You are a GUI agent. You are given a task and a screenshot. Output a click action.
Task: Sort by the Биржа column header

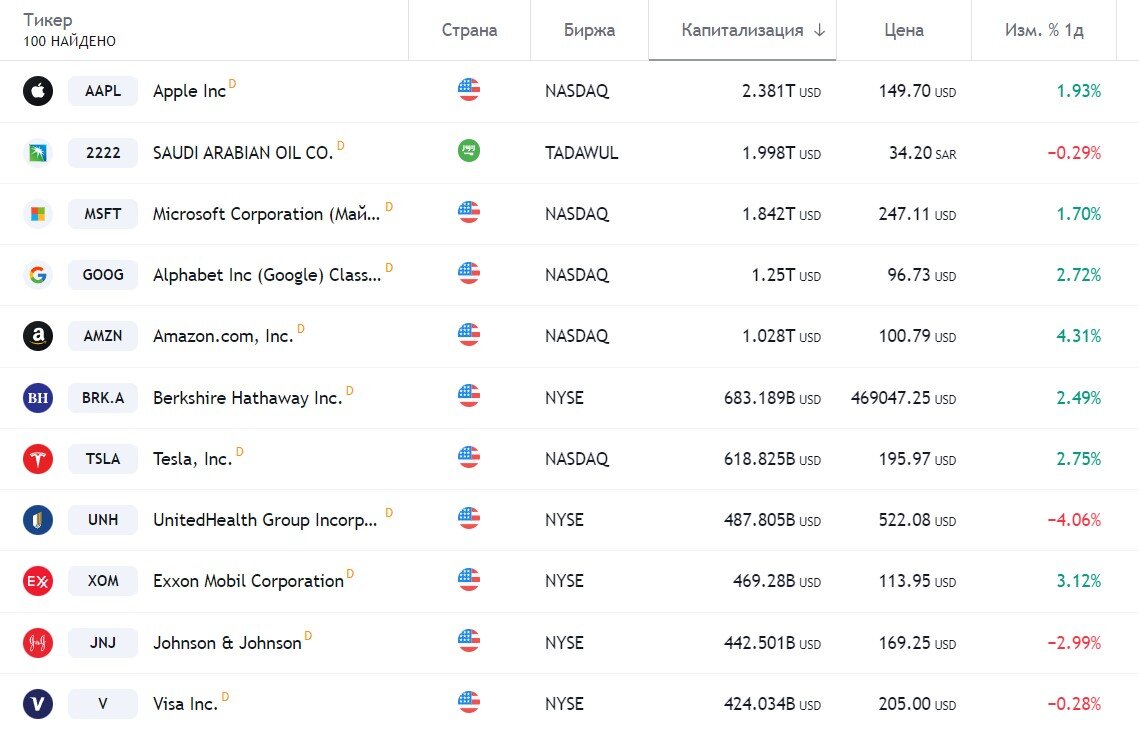pyautogui.click(x=589, y=30)
